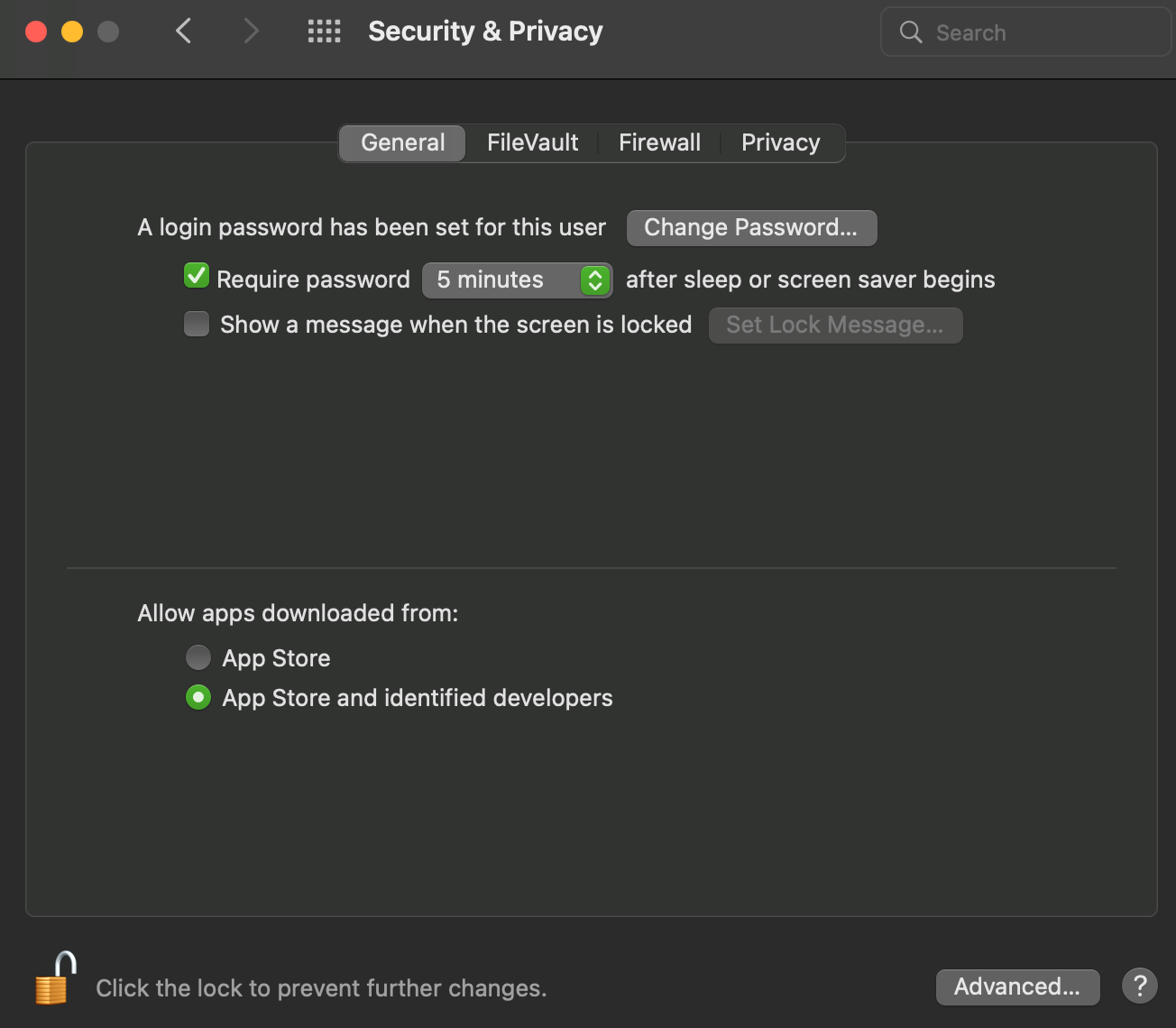Click the Change Password button
Viewport: 1176px width, 1028px height.
coord(751,227)
